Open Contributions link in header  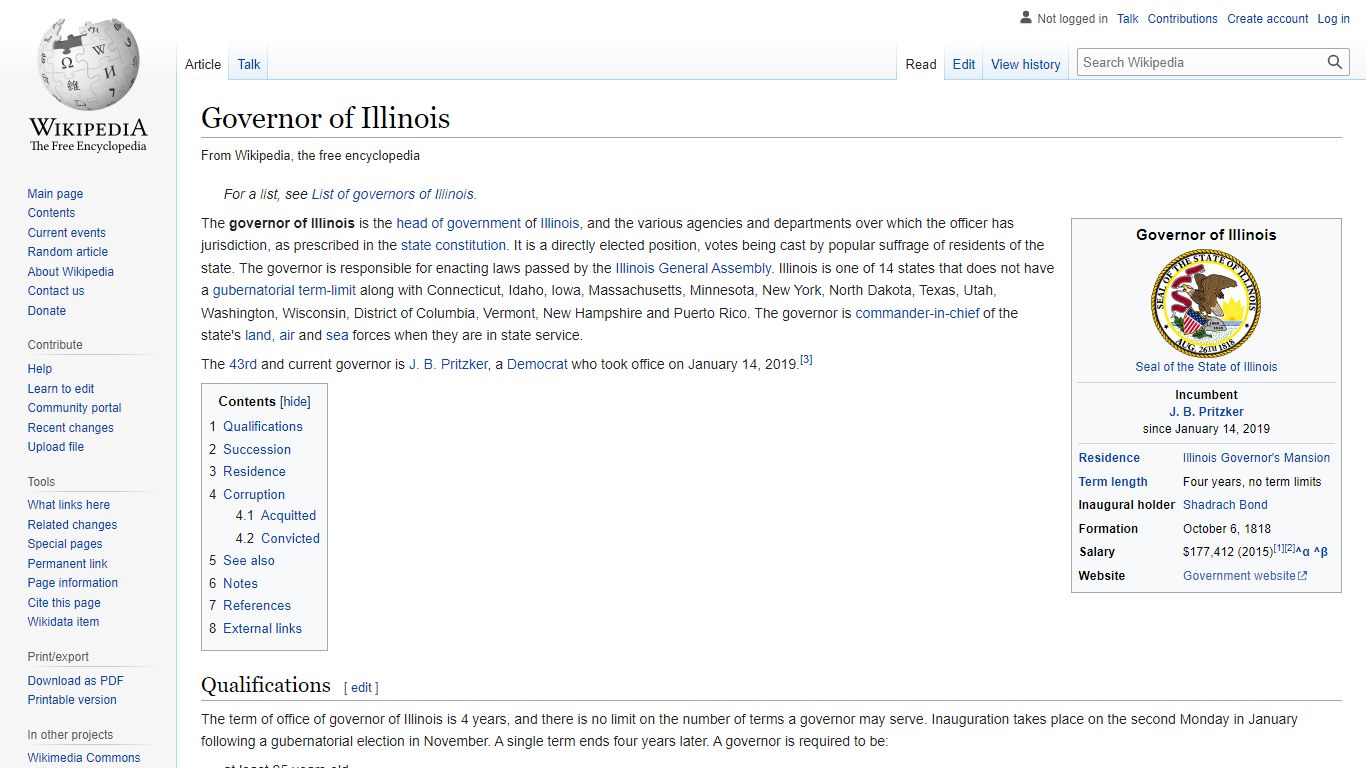[1182, 19]
